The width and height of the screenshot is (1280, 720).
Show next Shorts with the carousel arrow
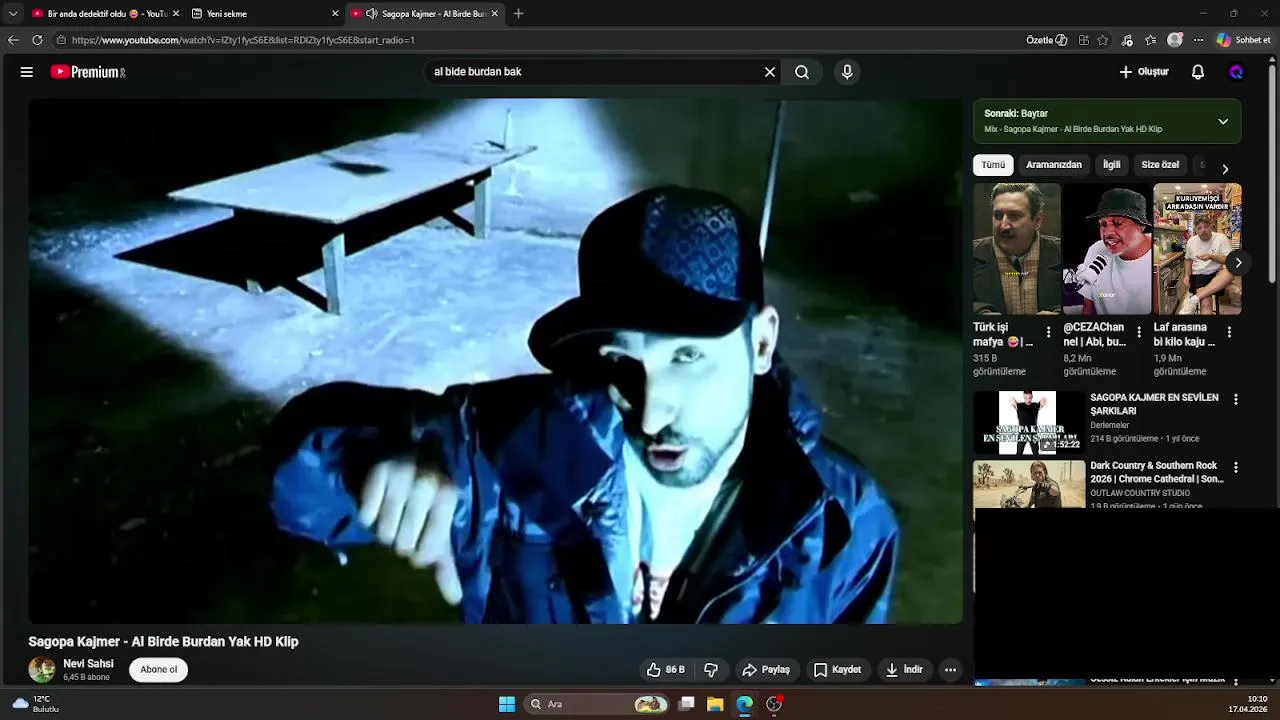pyautogui.click(x=1238, y=263)
